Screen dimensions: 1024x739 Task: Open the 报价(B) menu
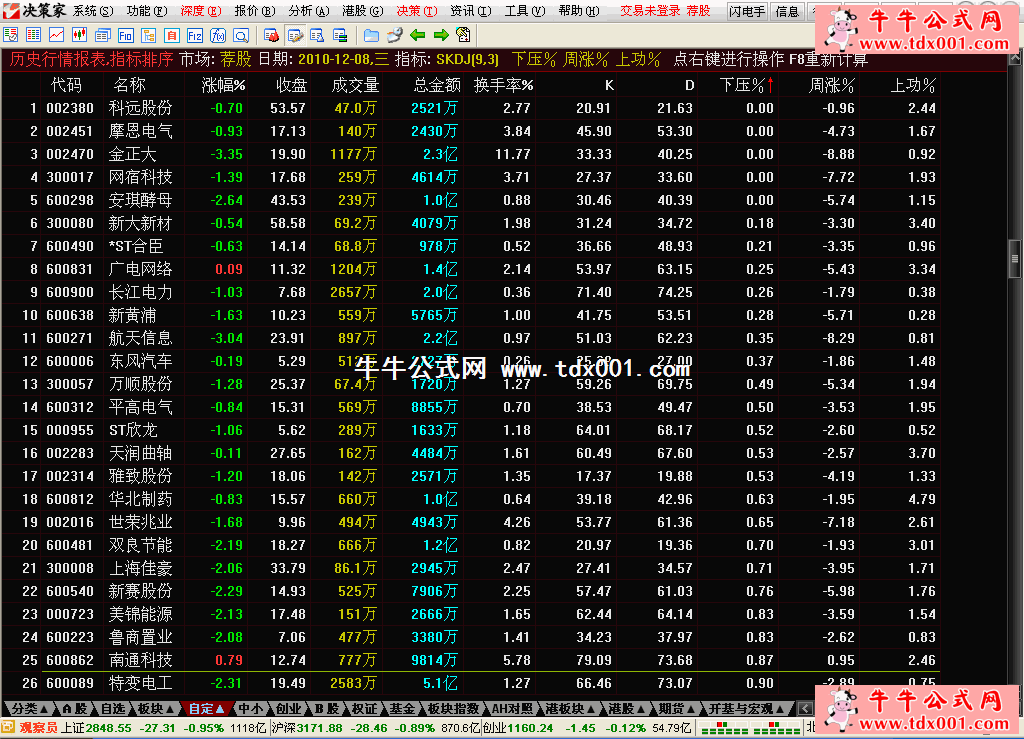tap(255, 11)
